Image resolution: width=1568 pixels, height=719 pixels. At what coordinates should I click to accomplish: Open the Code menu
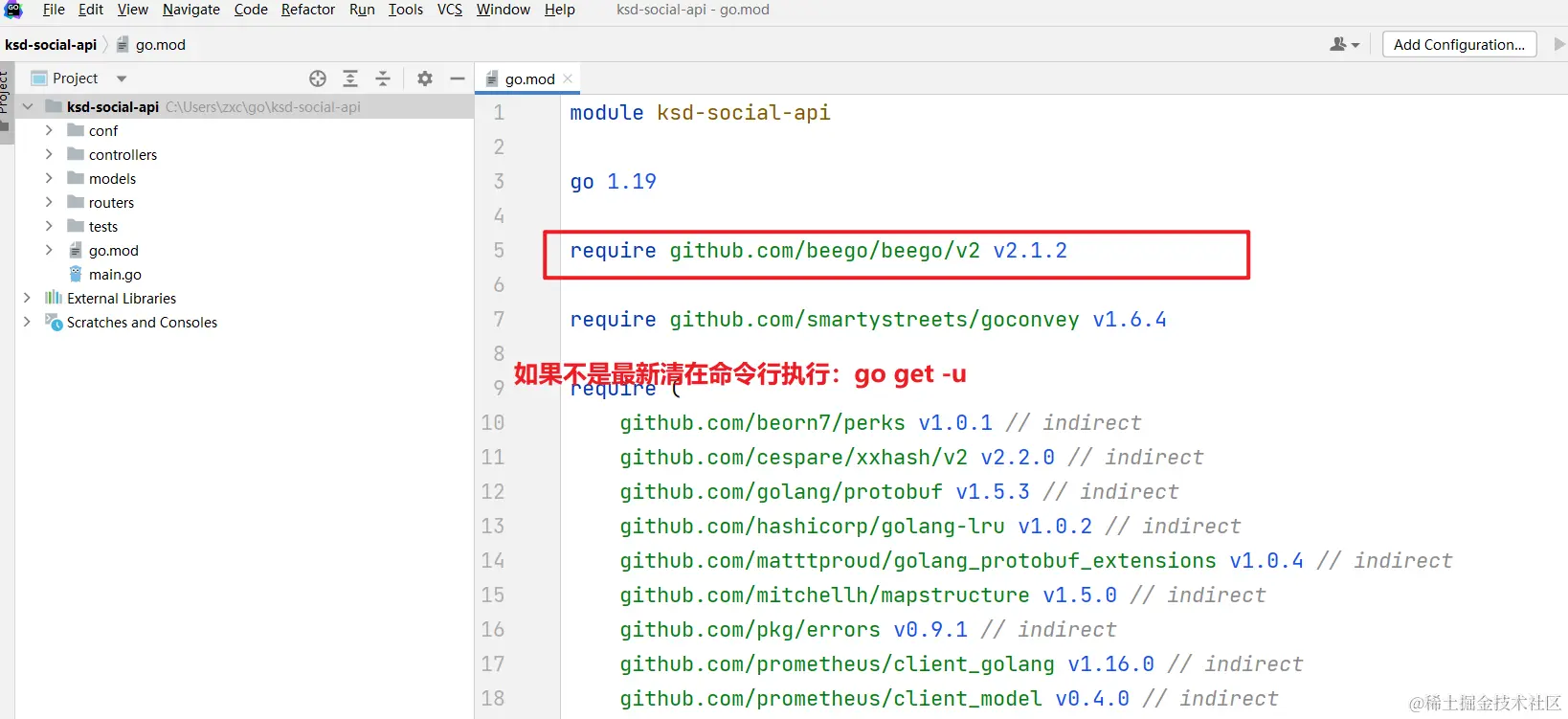coord(251,10)
